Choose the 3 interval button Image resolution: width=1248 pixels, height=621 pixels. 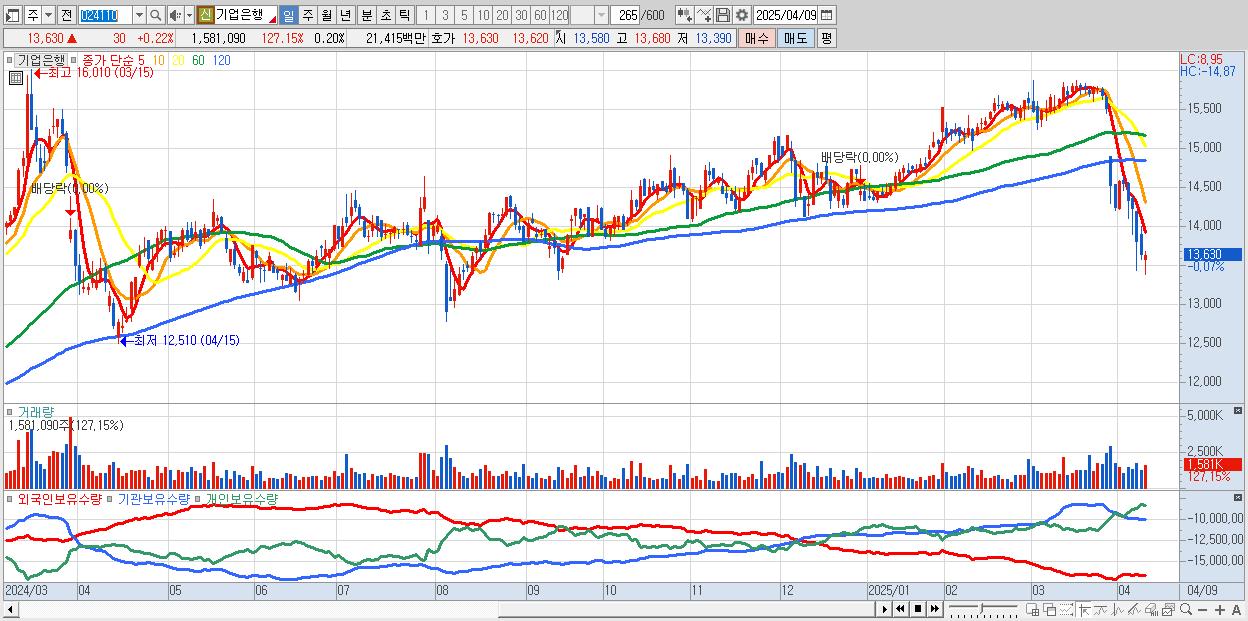click(x=445, y=15)
